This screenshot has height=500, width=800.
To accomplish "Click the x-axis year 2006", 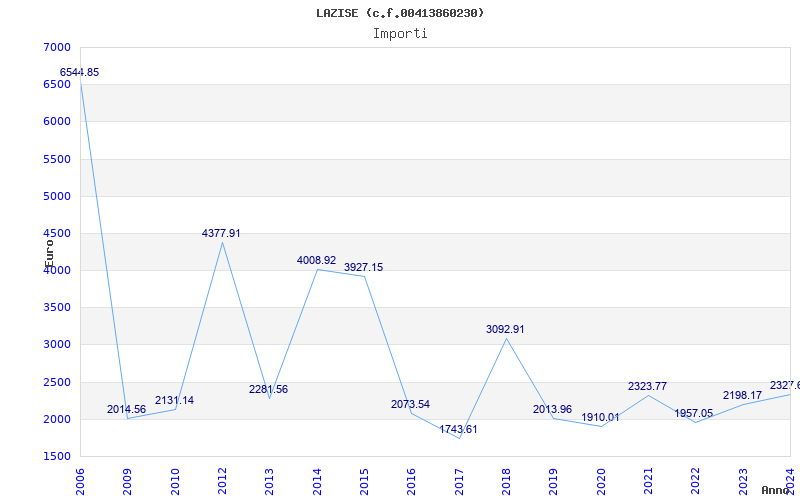I will (80, 482).
